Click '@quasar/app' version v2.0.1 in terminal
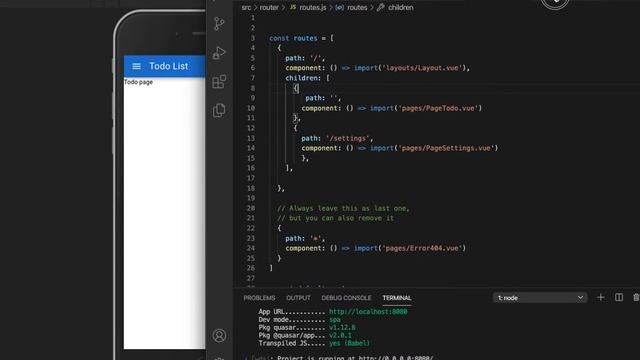Viewport: 640px width, 360px height. click(340, 336)
